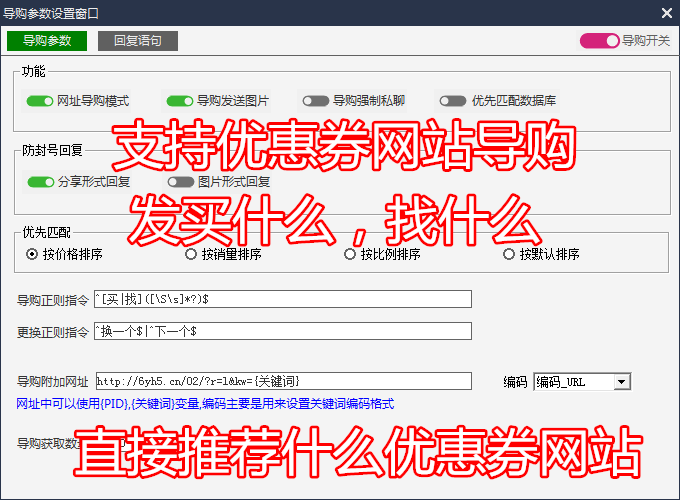
Task: Turn off 导购发送图片 switch
Action: (x=180, y=101)
